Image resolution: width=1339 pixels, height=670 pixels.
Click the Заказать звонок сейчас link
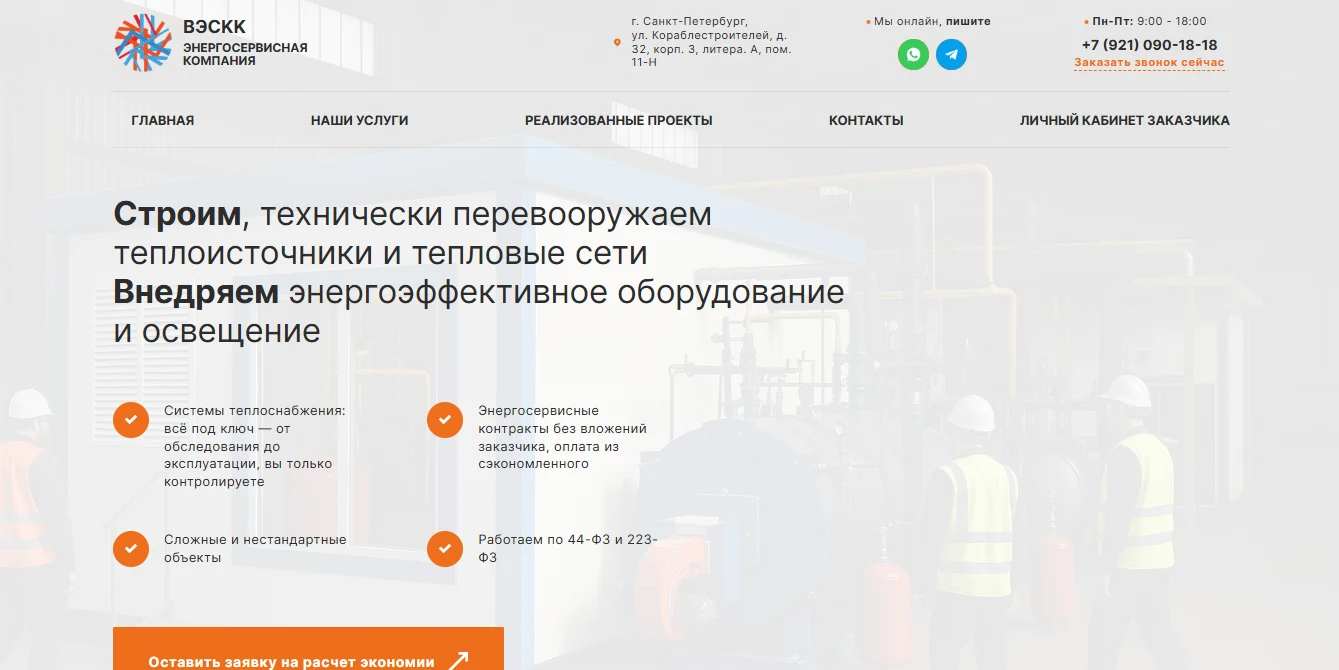coord(1149,62)
